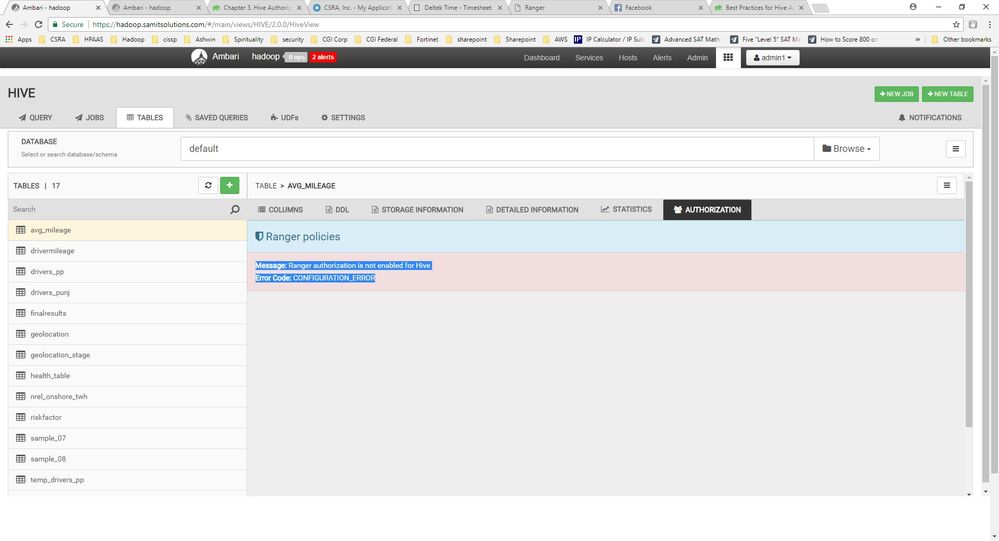The height and width of the screenshot is (541, 999).
Task: Click the TABLE breadcrumb link
Action: point(266,186)
